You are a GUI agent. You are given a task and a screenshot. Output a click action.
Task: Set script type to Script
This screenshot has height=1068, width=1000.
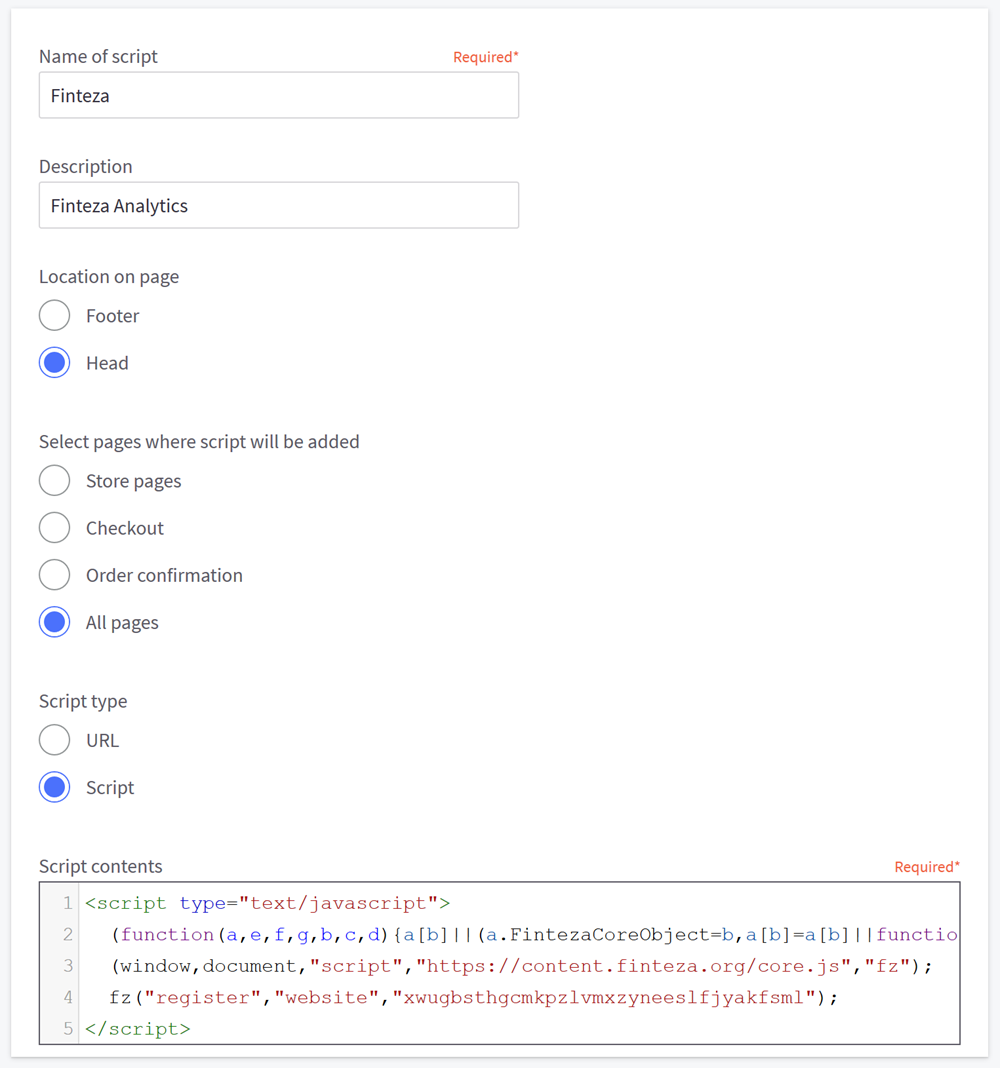[54, 787]
